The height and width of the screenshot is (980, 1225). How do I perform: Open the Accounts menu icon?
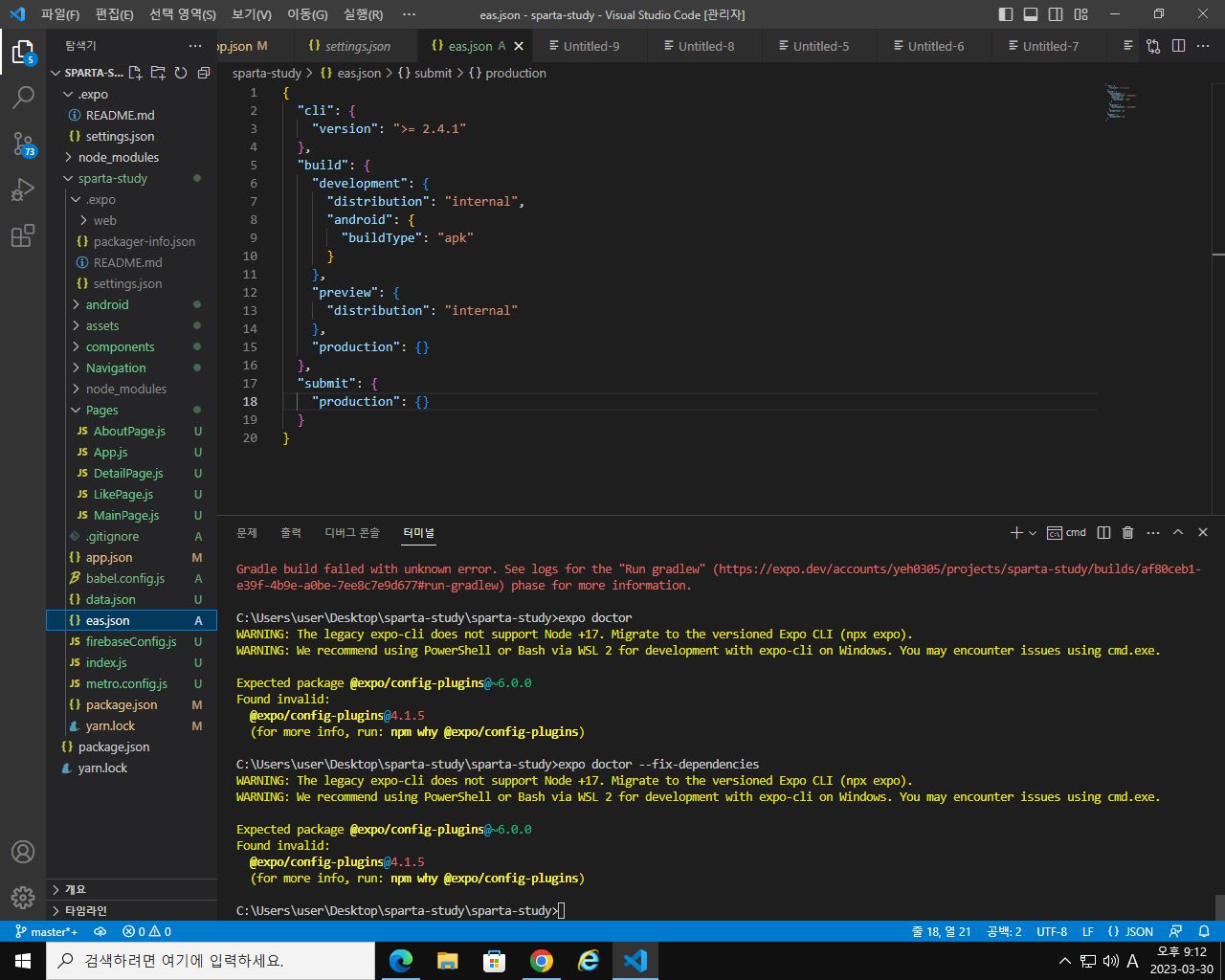tap(23, 852)
